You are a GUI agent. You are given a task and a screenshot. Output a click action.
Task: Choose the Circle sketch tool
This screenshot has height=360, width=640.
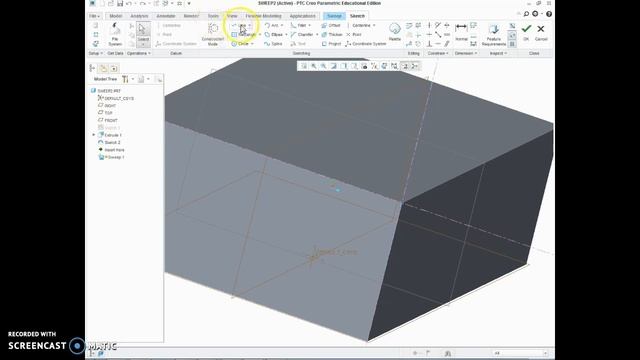[x=241, y=44]
